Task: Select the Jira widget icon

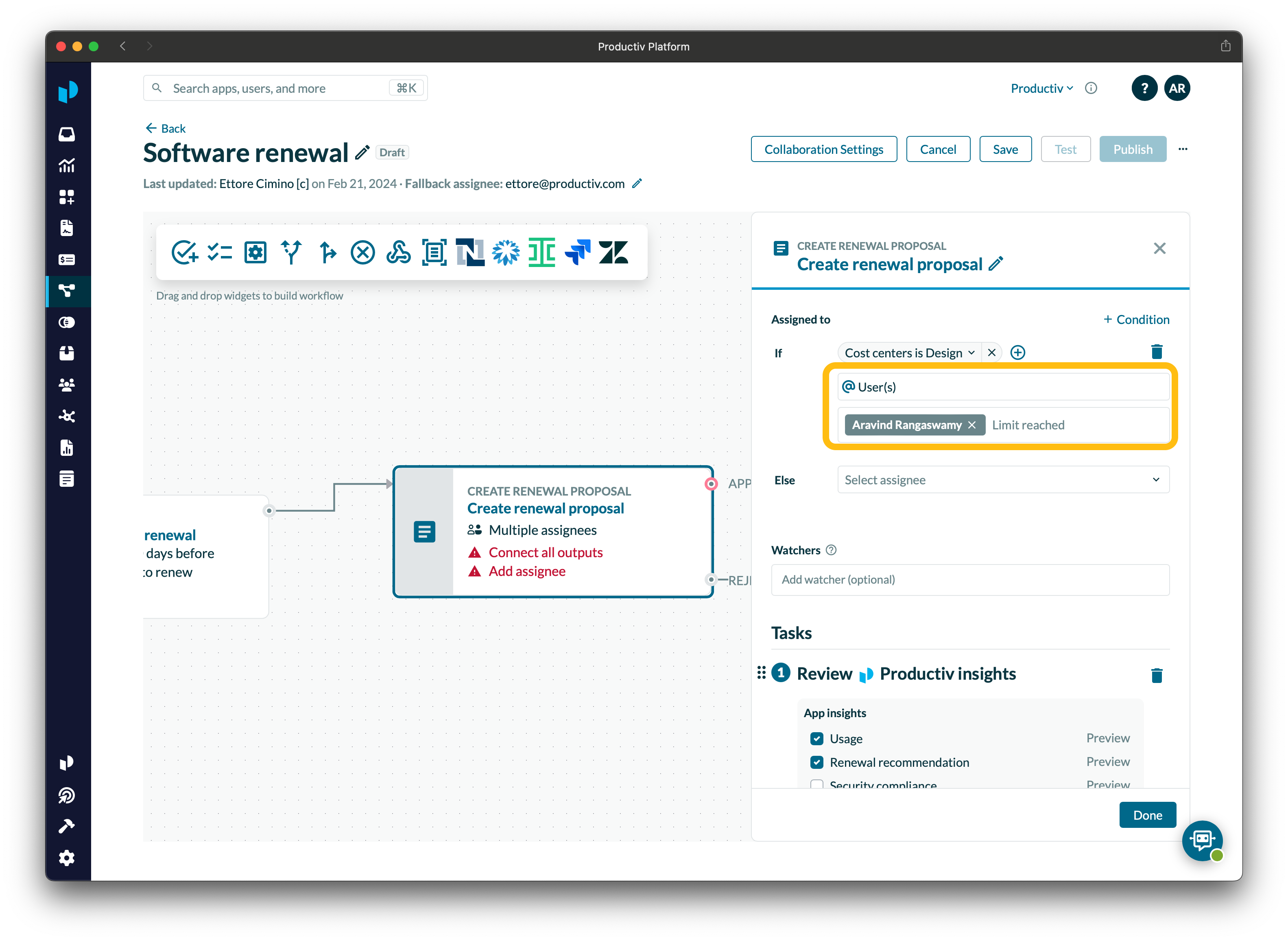Action: (x=577, y=252)
